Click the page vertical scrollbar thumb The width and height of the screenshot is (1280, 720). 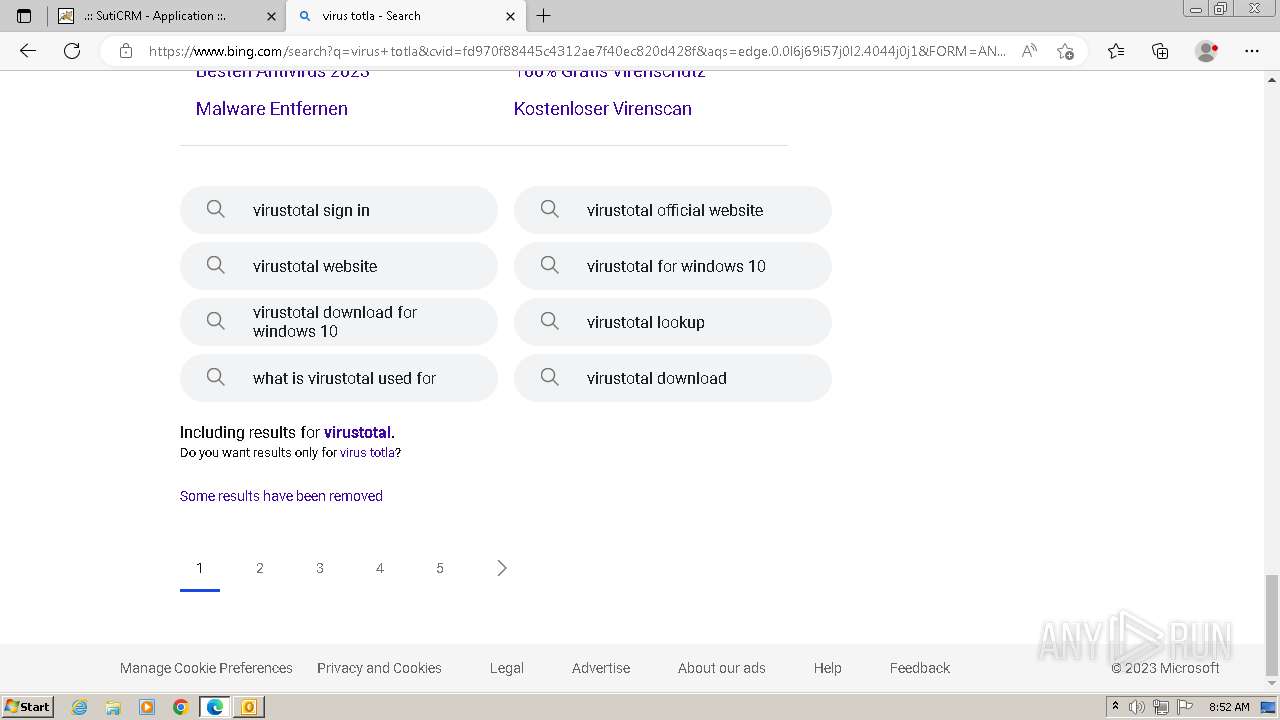tap(1272, 626)
